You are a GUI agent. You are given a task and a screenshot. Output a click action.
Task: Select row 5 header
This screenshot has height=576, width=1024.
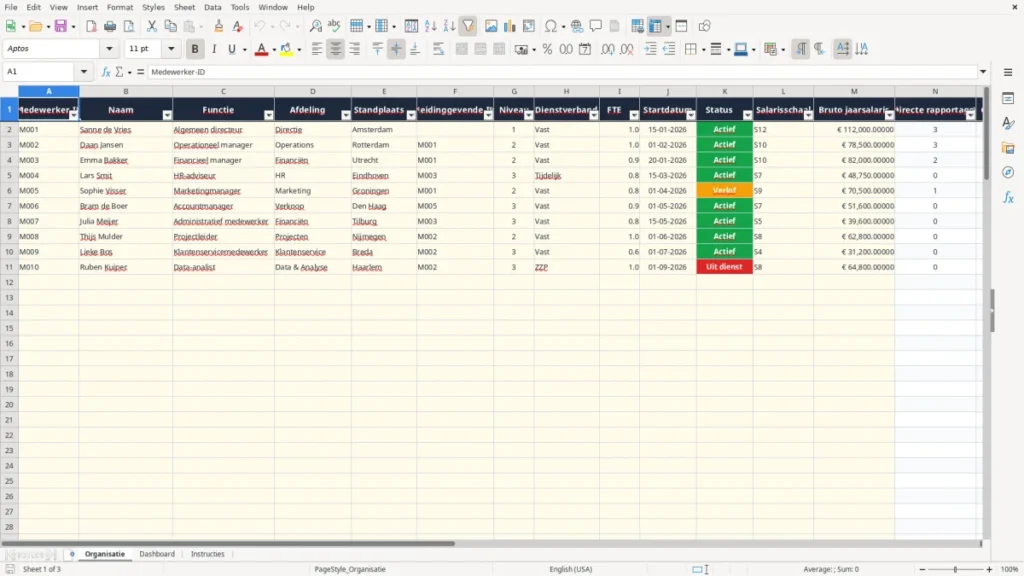click(9, 175)
